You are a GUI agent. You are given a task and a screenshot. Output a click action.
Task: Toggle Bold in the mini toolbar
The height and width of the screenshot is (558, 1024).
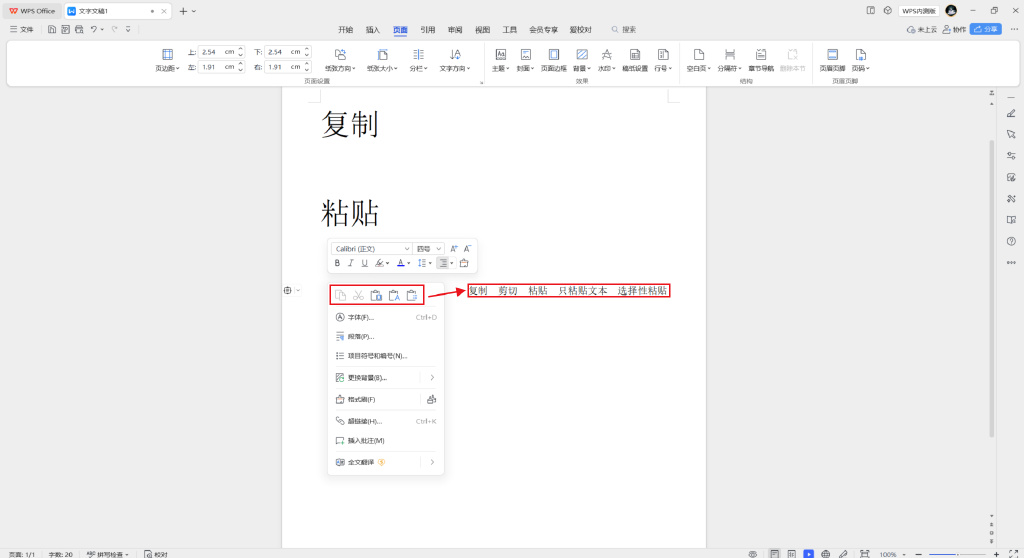pyautogui.click(x=337, y=263)
